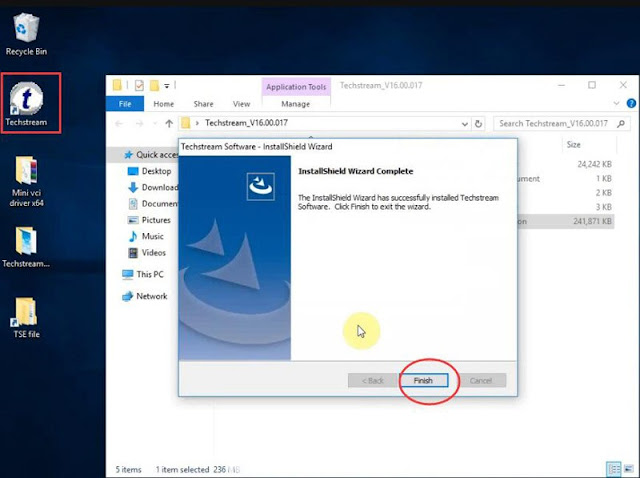Switch to Details view in status bar
The height and width of the screenshot is (478, 640).
[613, 469]
